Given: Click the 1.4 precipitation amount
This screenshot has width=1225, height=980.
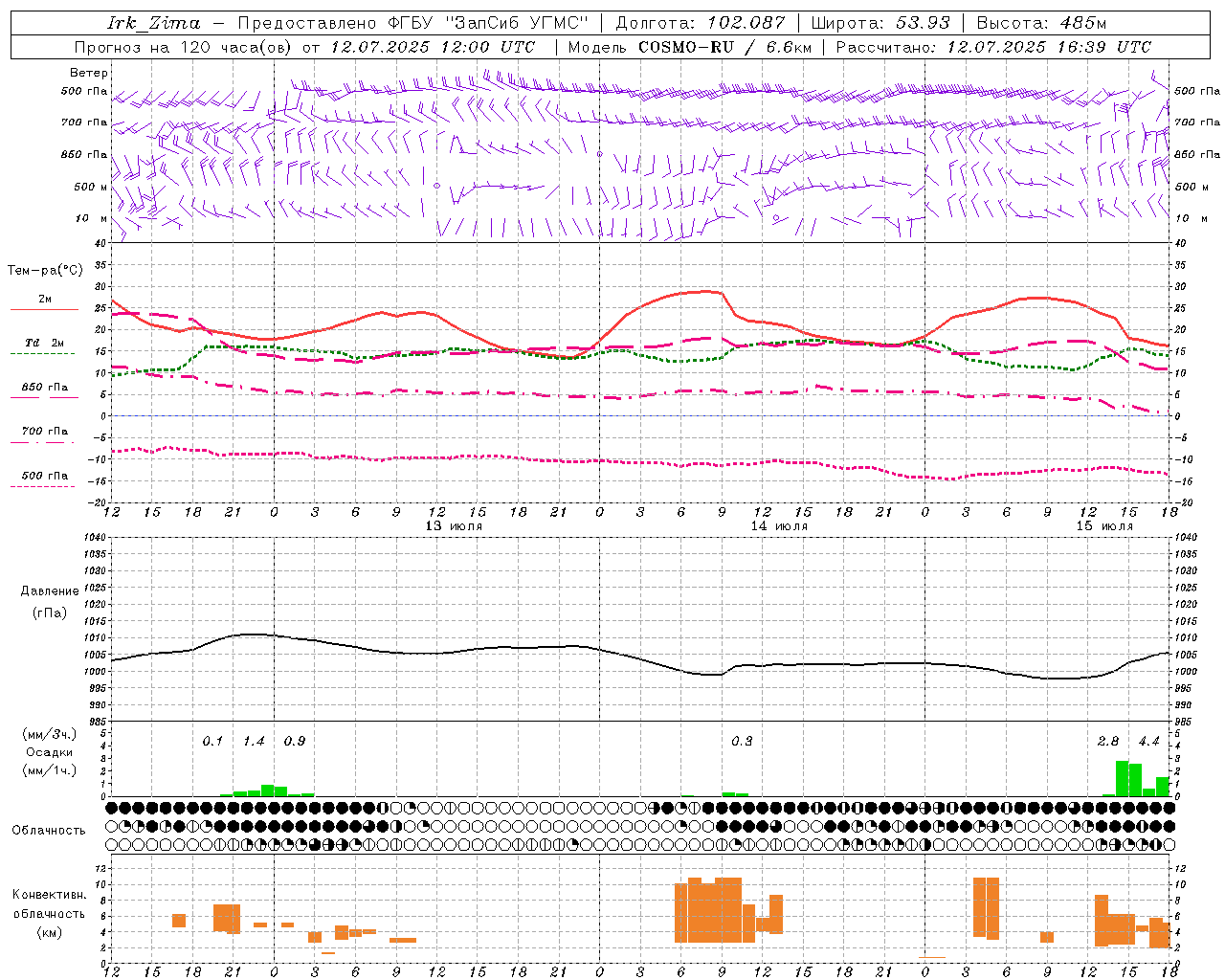Looking at the screenshot, I should pos(254,741).
